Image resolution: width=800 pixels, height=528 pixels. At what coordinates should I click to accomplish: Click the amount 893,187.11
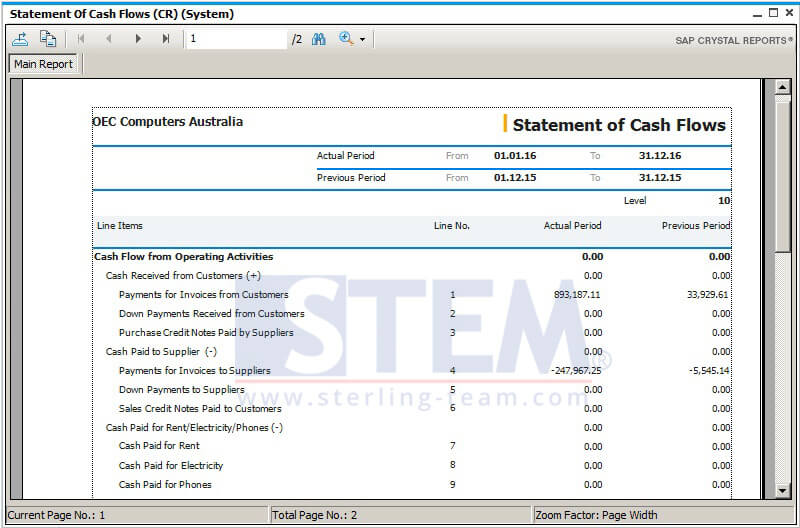coord(577,295)
